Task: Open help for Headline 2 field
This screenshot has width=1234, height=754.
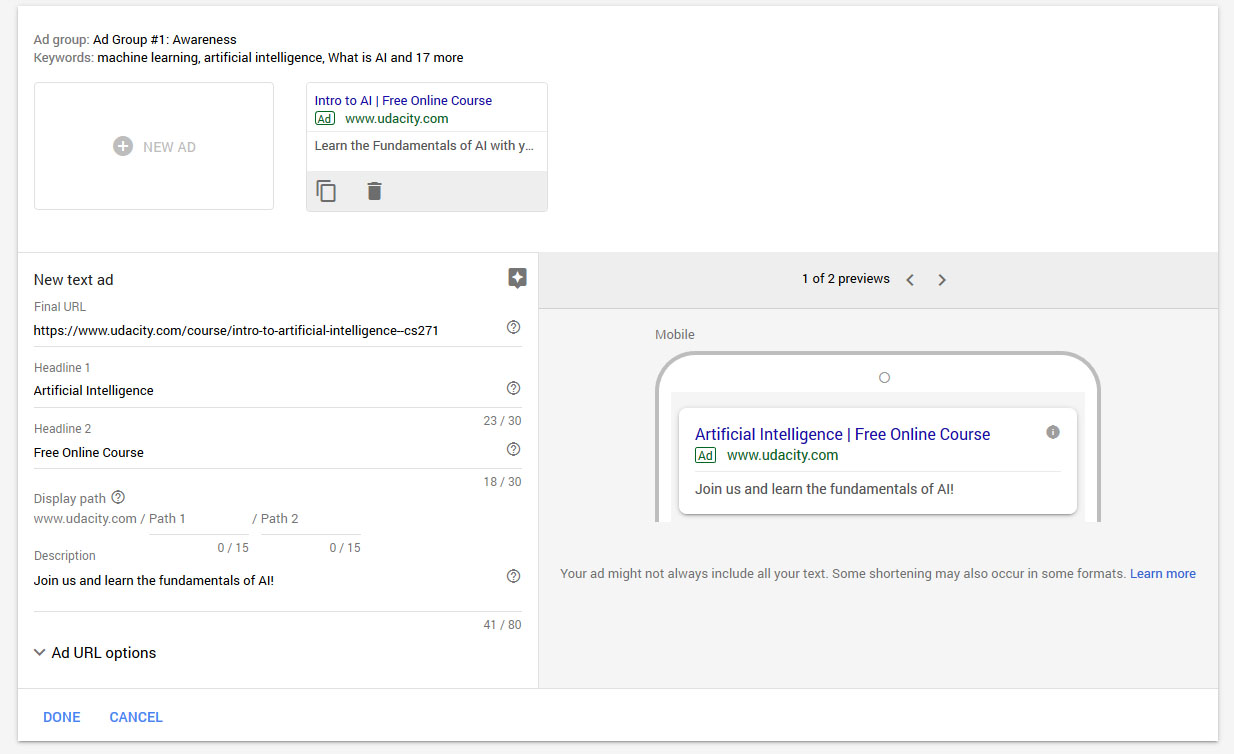Action: coord(514,449)
